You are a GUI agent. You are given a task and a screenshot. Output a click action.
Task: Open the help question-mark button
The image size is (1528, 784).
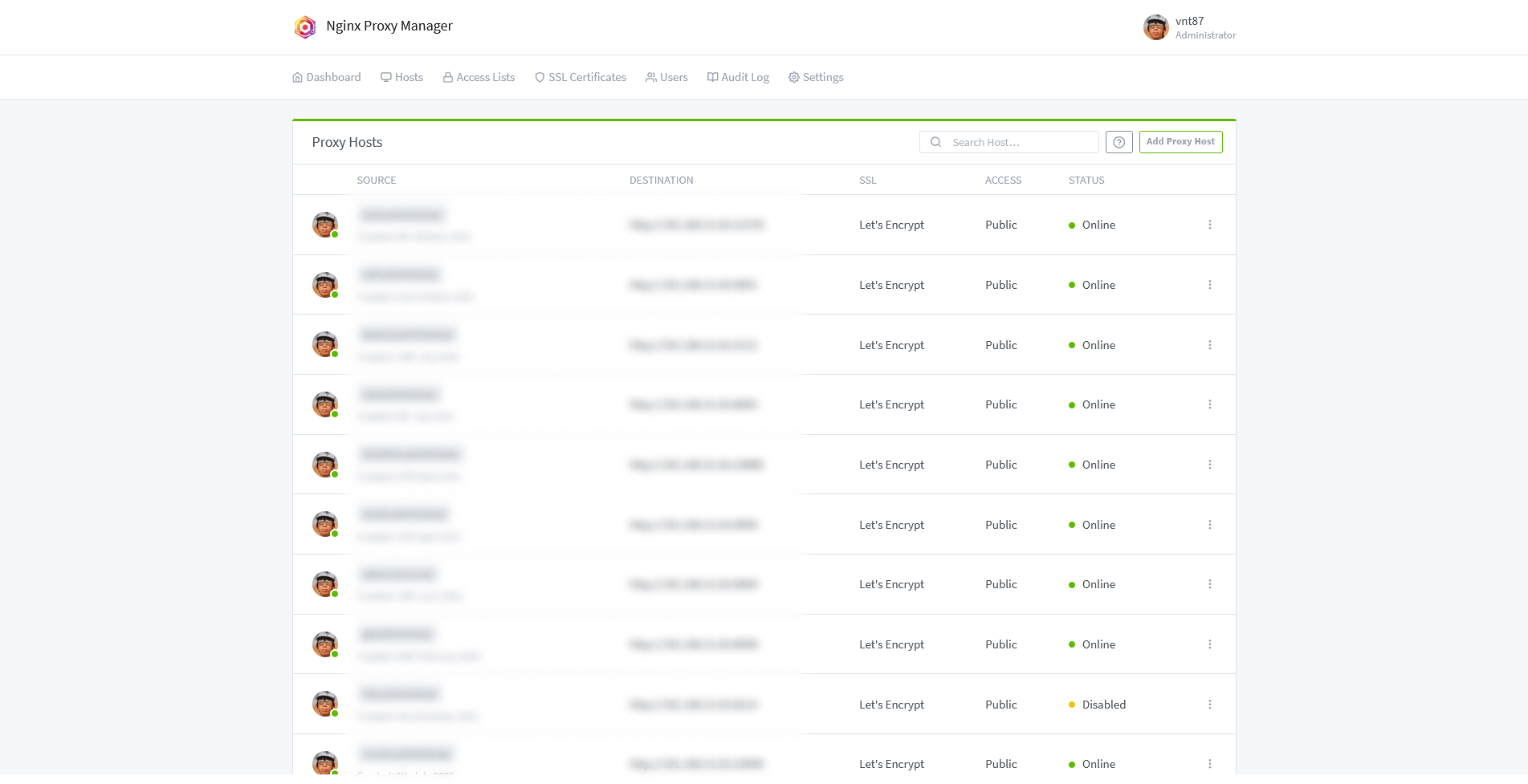[x=1119, y=142]
